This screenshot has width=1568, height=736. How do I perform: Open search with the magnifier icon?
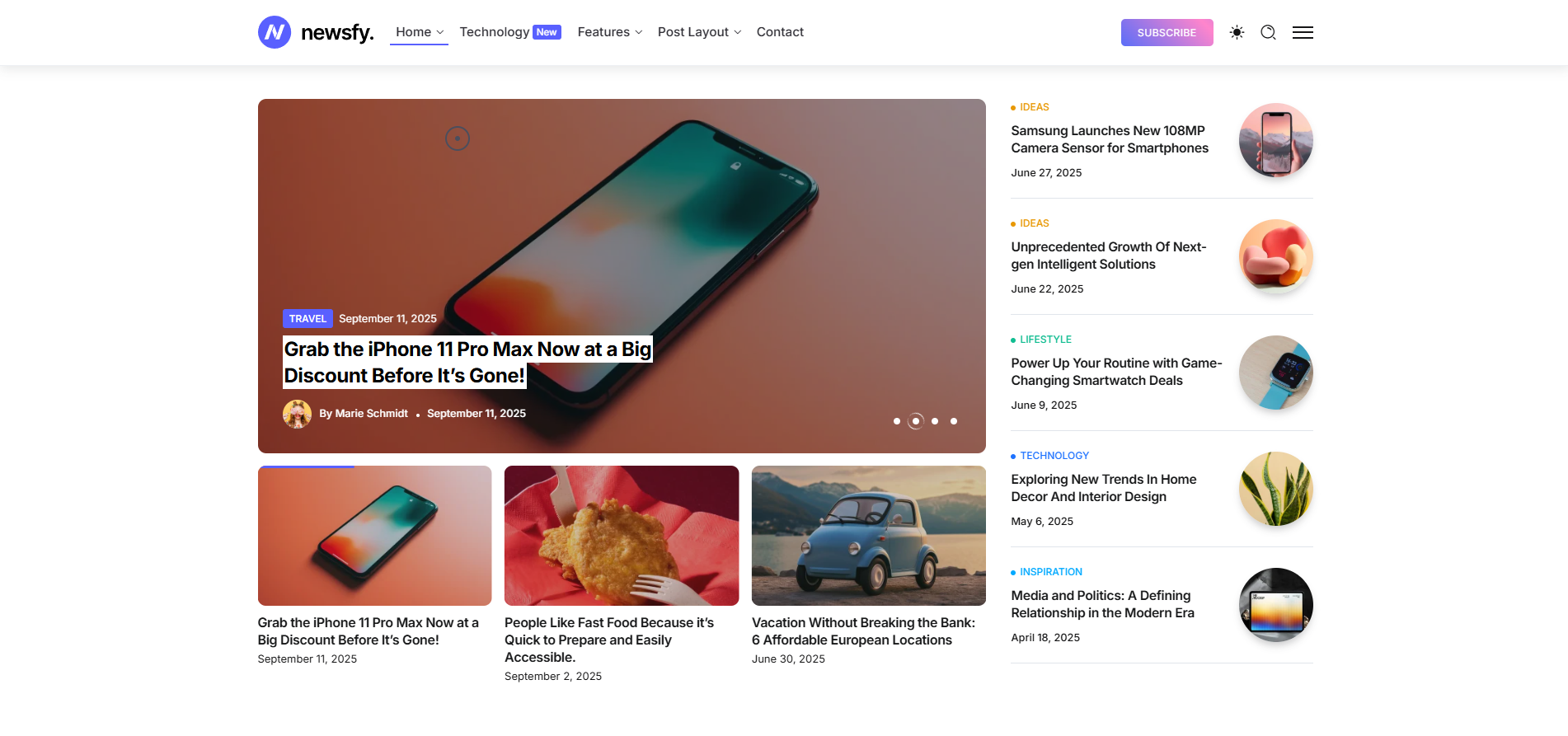pos(1269,32)
